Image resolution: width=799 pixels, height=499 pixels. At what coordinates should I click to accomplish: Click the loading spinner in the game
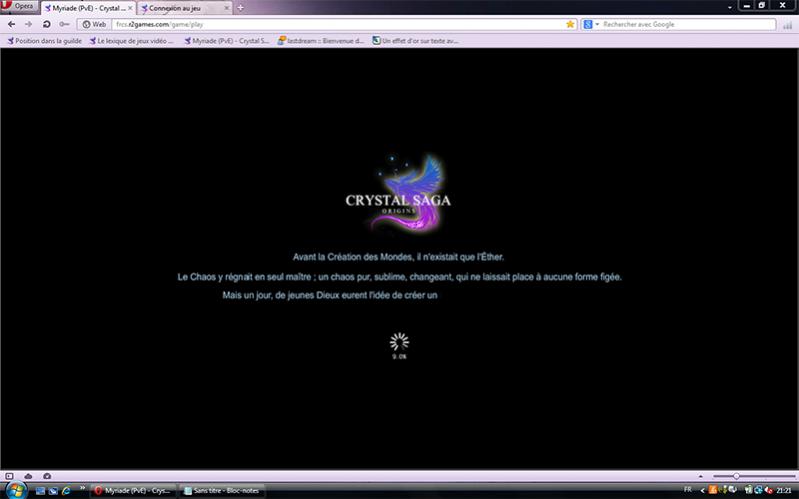[x=399, y=342]
